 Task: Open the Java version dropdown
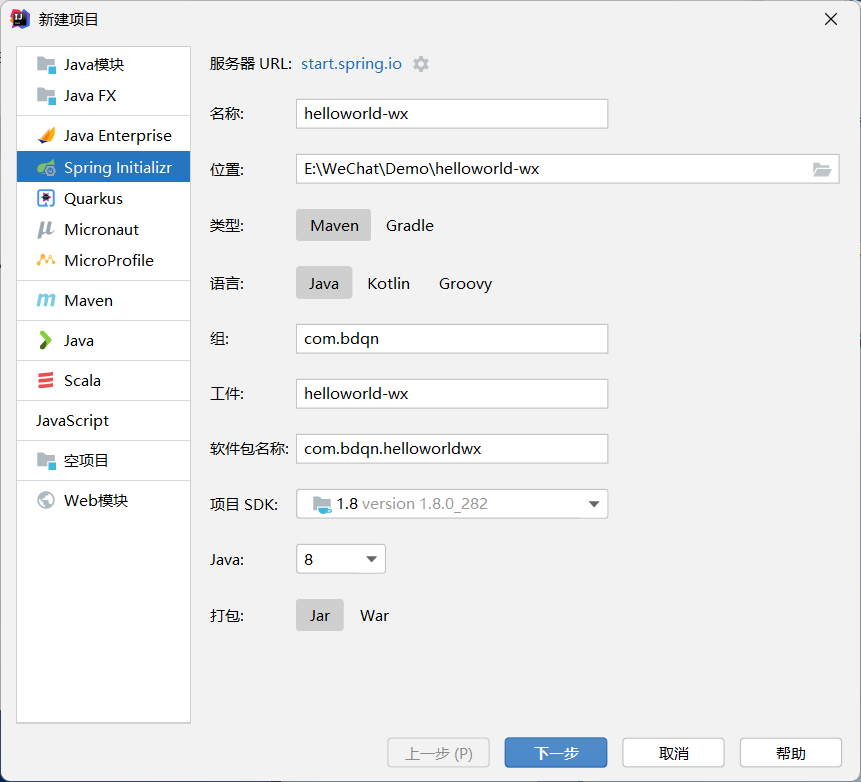click(x=341, y=559)
